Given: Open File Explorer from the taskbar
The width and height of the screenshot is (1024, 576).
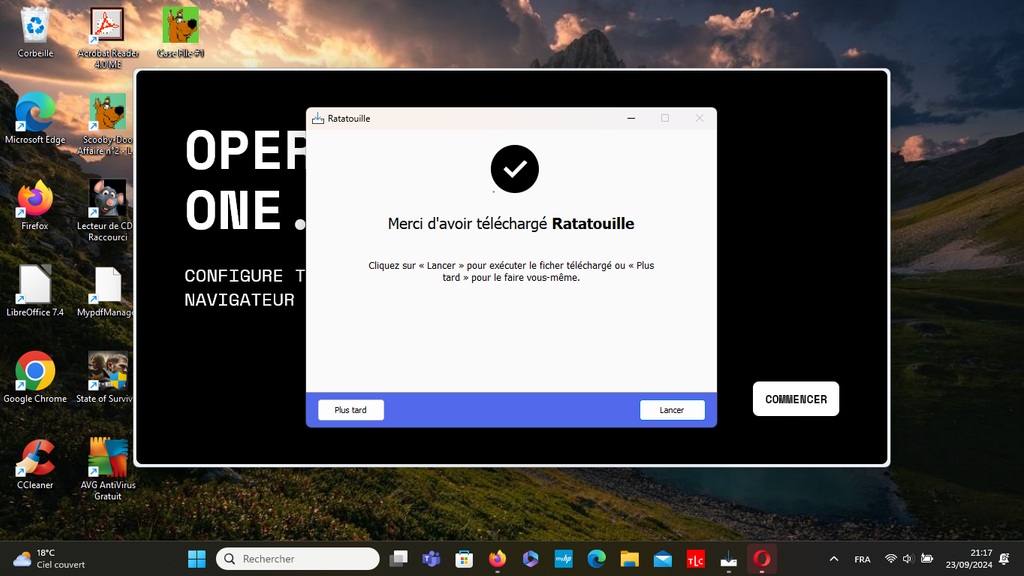Looking at the screenshot, I should point(630,559).
